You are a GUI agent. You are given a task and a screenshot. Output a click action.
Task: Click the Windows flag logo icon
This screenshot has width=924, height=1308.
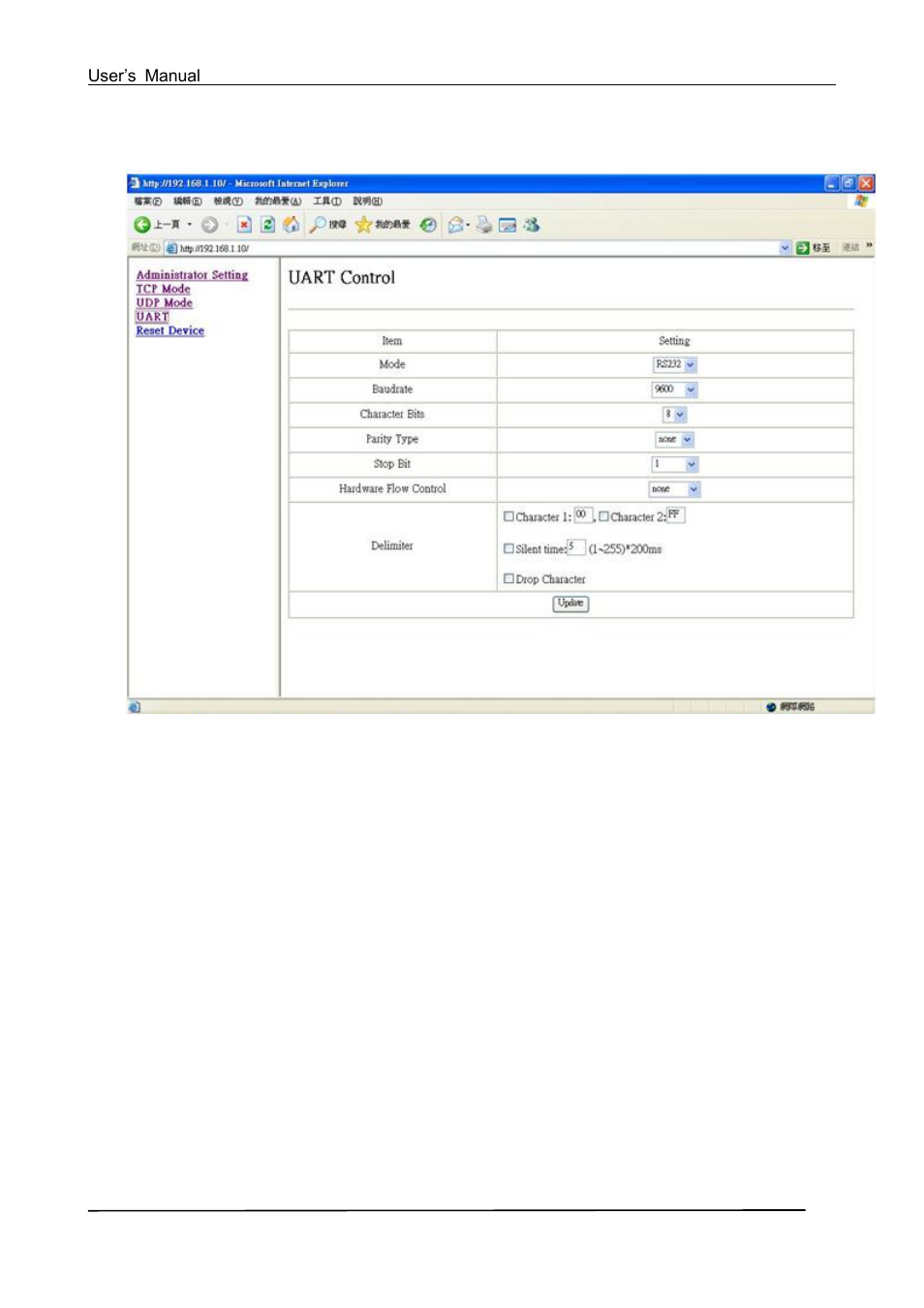tap(861, 202)
